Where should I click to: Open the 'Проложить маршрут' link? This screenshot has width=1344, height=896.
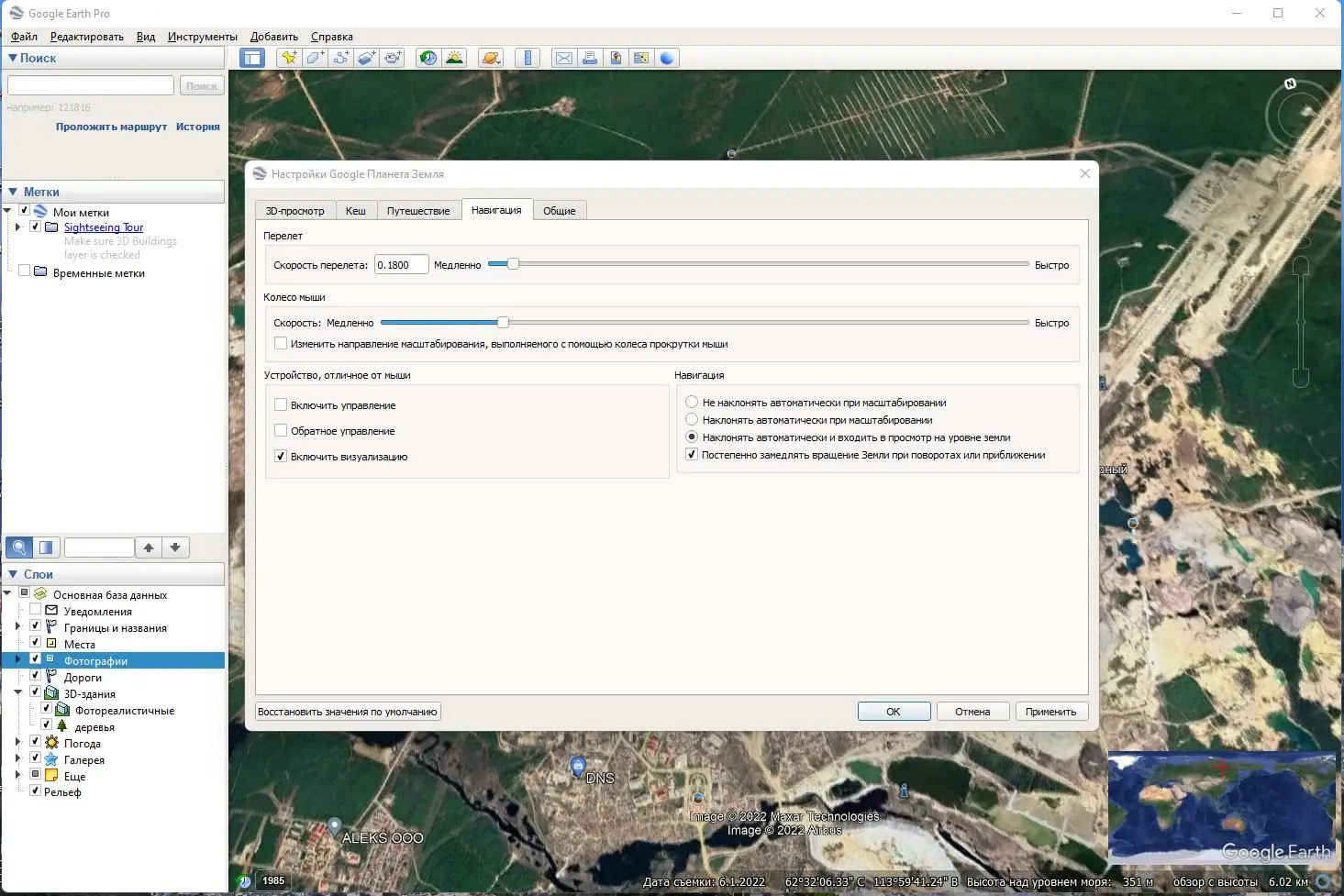point(112,127)
